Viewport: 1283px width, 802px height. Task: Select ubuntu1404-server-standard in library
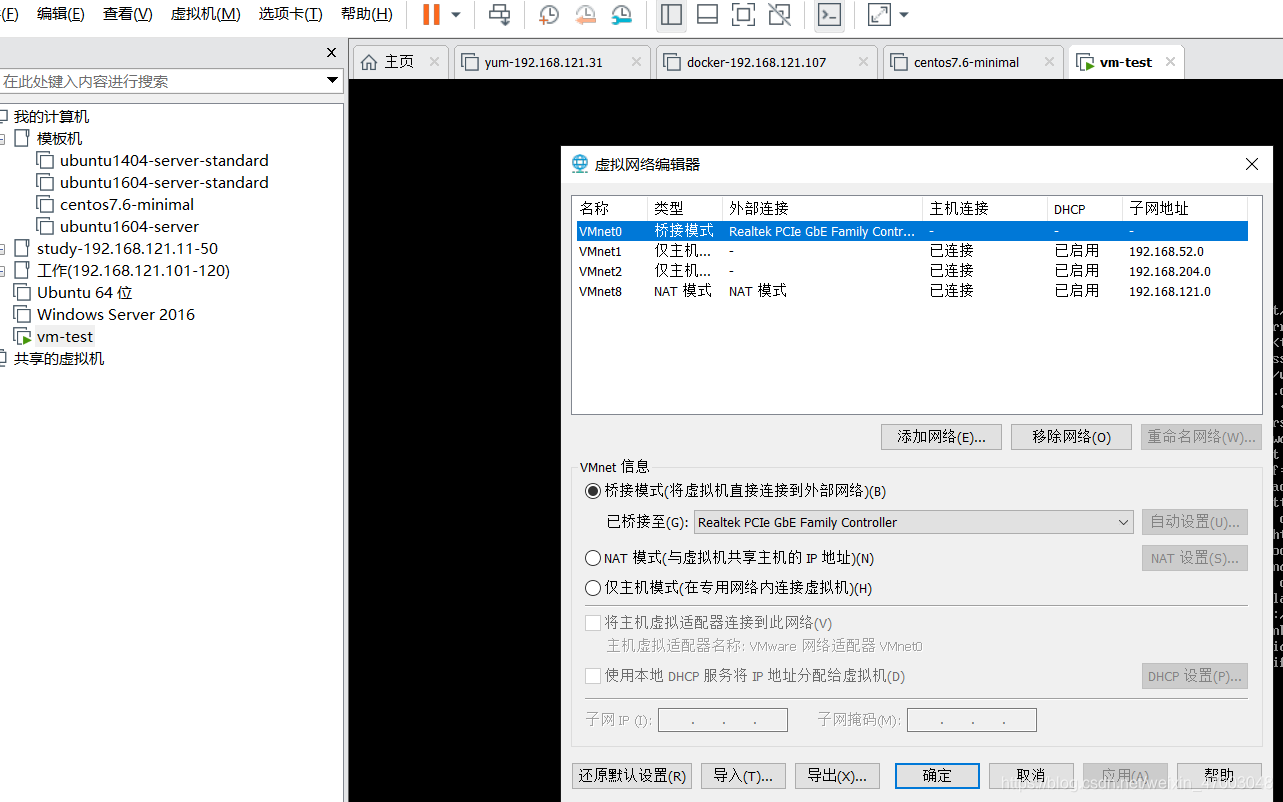pyautogui.click(x=164, y=160)
